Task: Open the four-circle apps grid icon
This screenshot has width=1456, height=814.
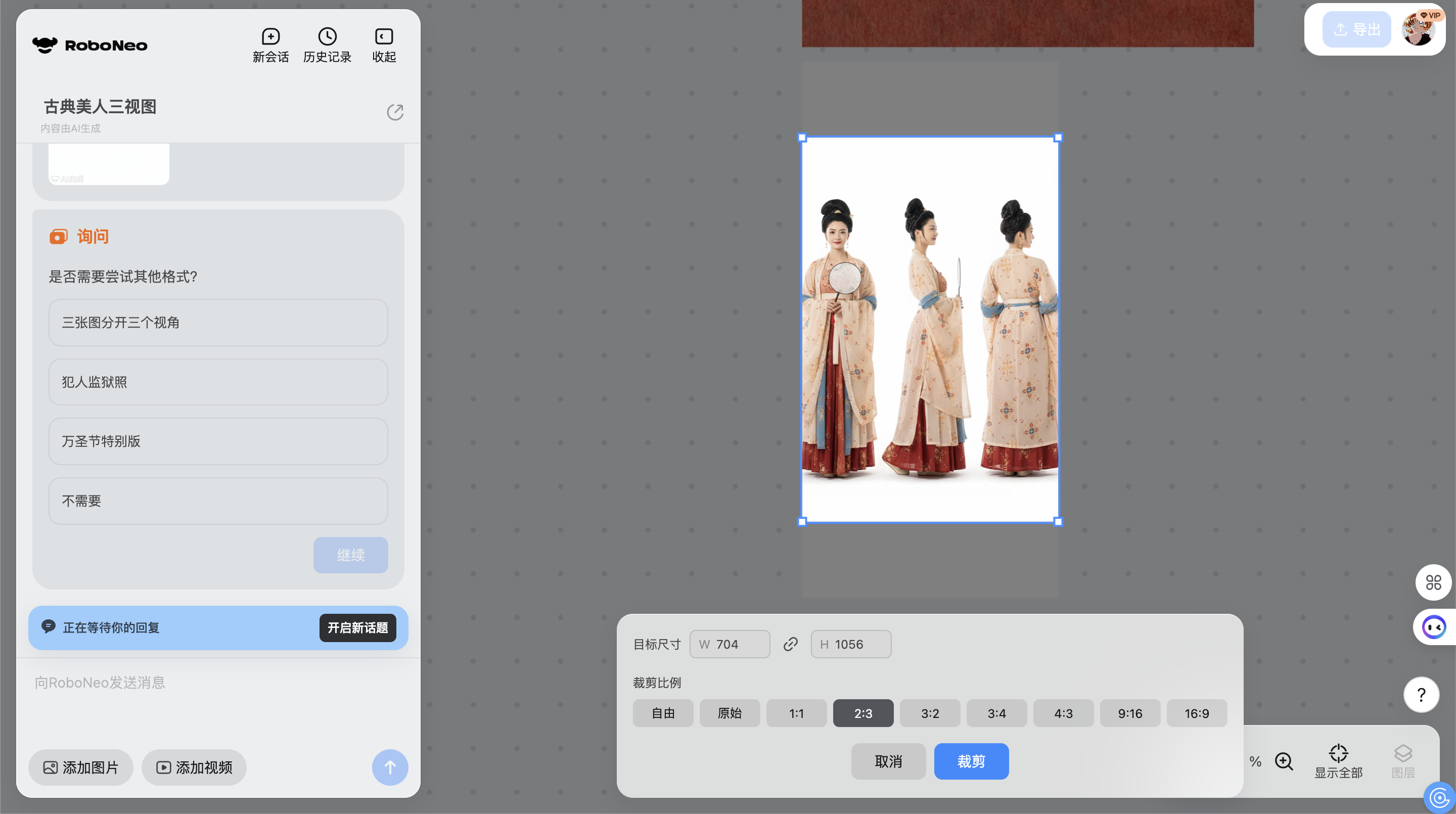Action: pos(1433,582)
